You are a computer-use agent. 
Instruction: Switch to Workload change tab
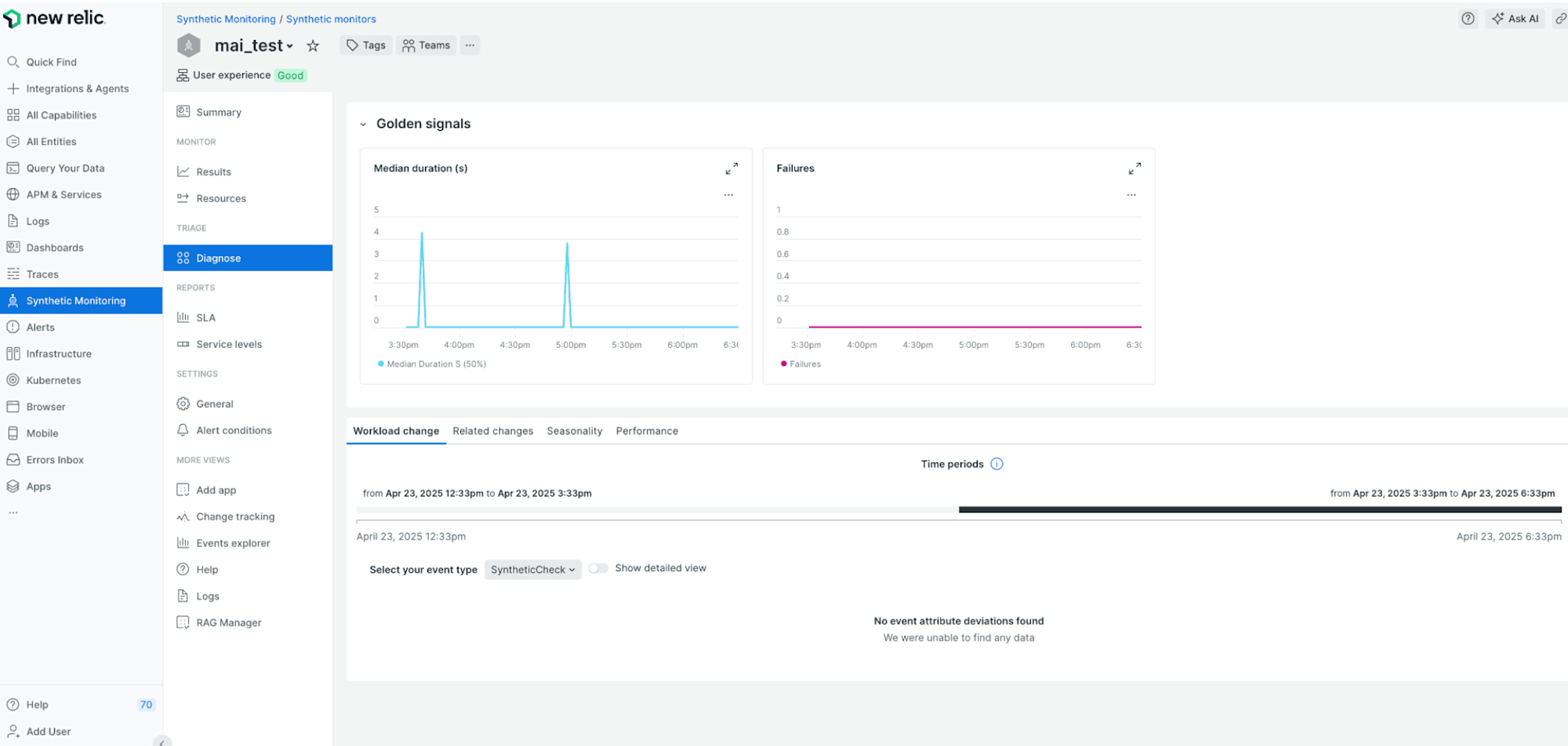click(x=396, y=431)
